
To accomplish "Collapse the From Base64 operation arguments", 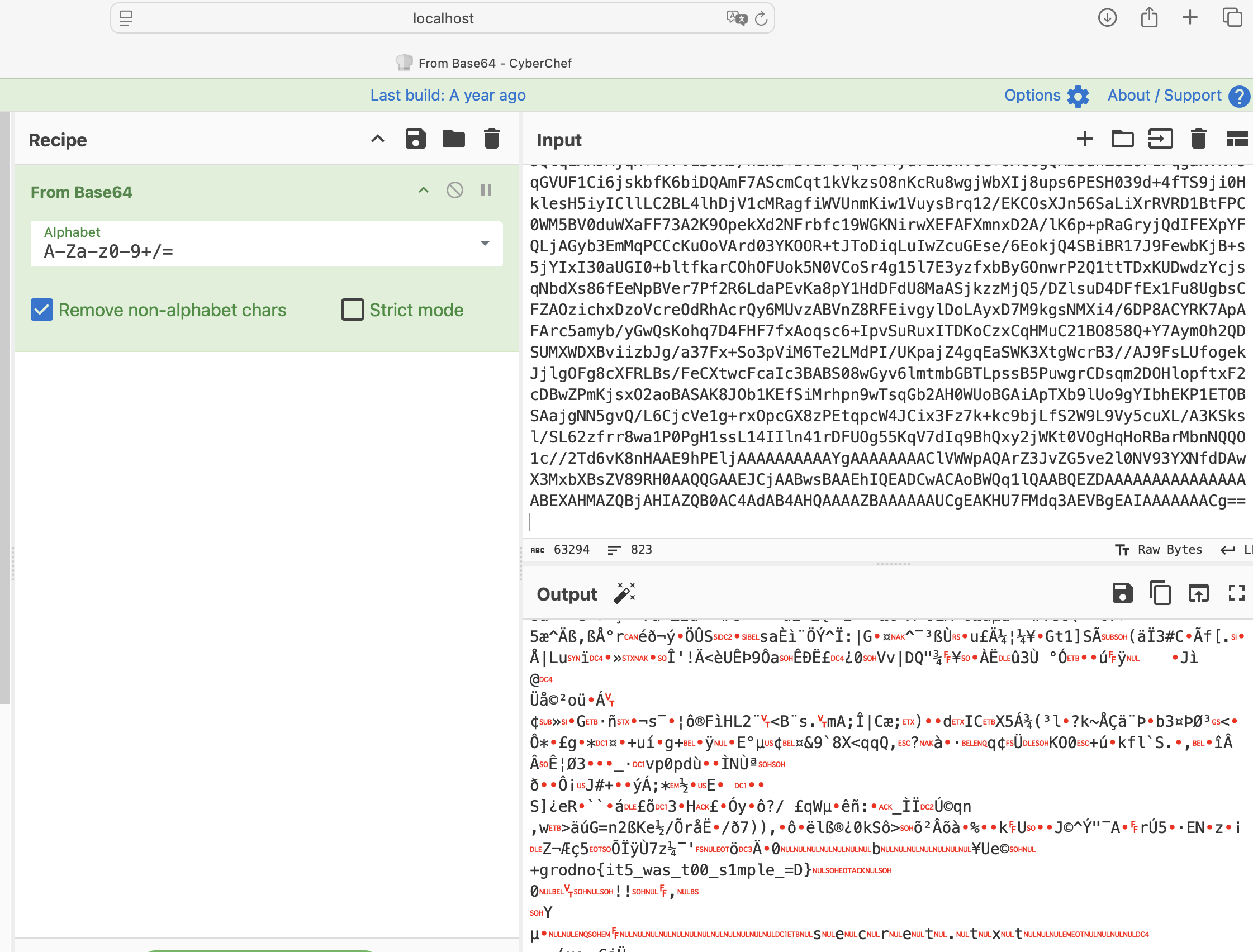I will point(423,191).
